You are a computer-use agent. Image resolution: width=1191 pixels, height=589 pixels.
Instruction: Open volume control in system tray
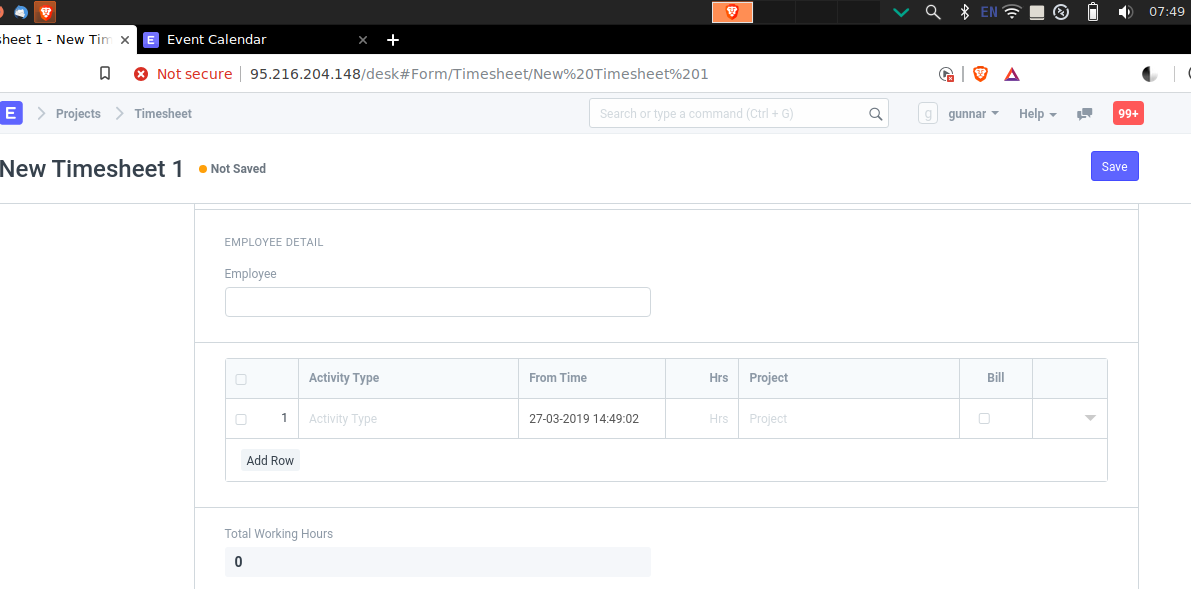(x=1126, y=11)
